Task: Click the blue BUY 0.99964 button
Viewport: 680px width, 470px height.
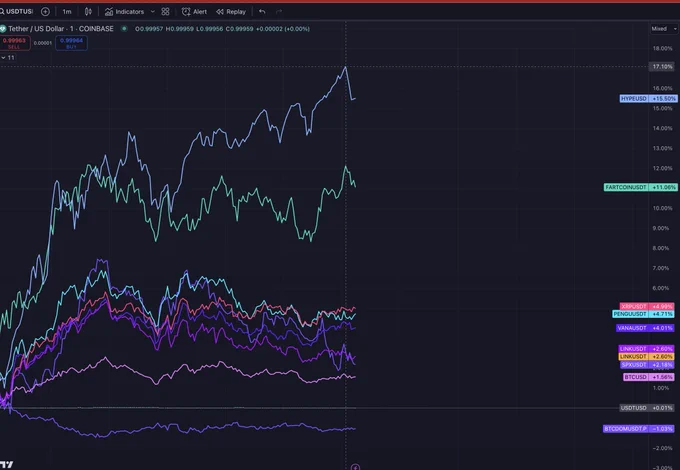Action: pyautogui.click(x=72, y=43)
